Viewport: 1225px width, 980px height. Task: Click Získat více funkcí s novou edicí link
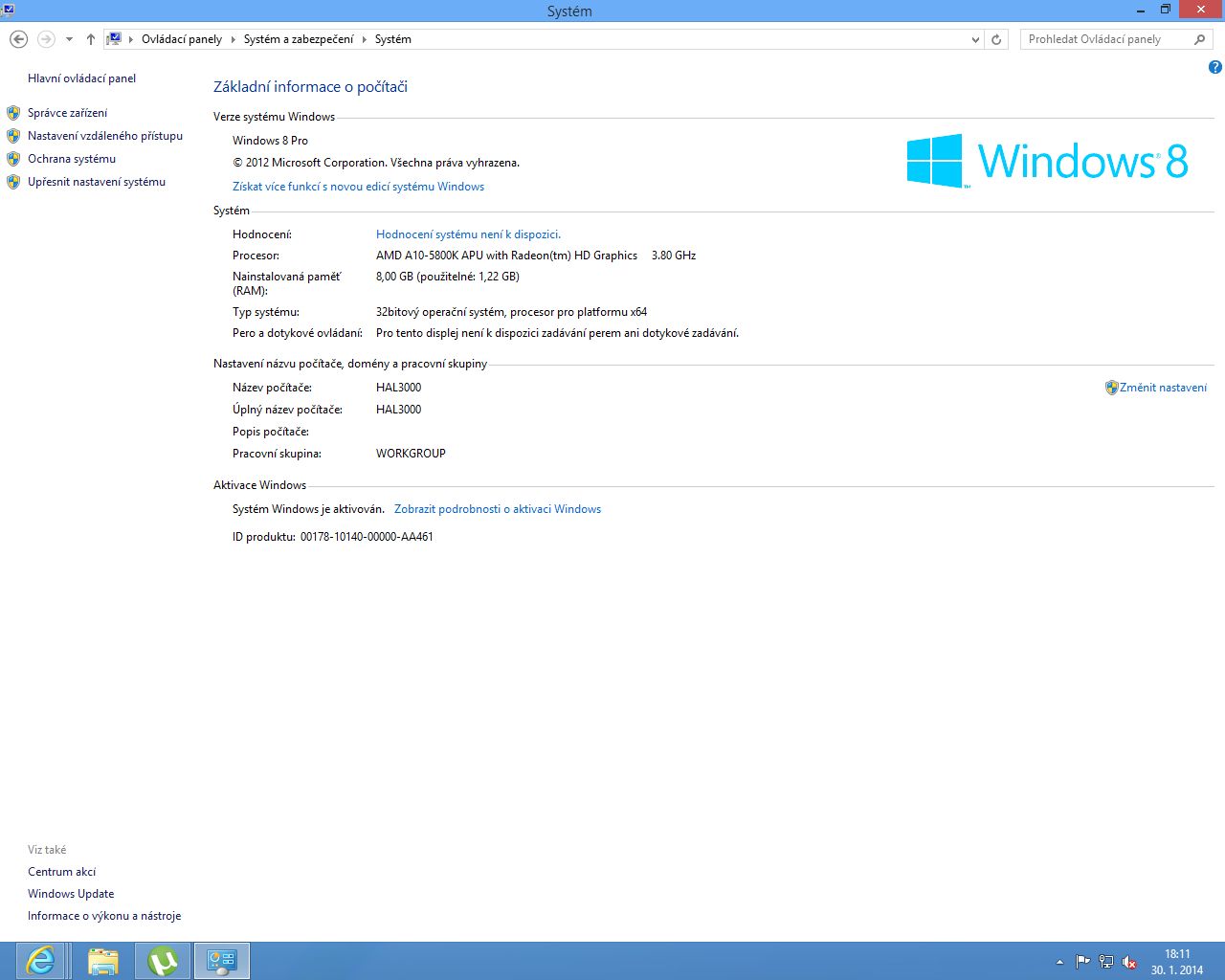[358, 187]
